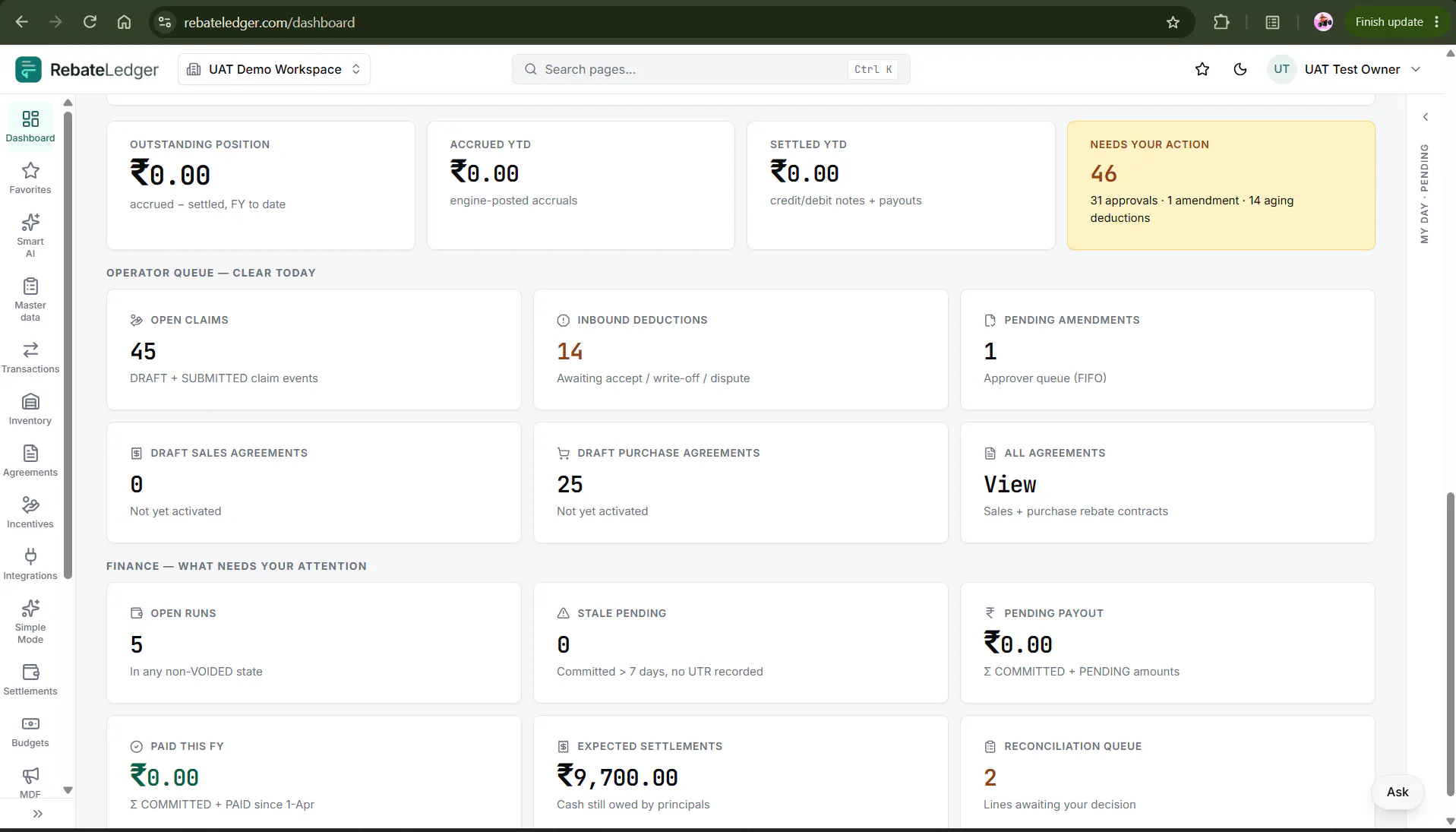Go to Agreements in the sidebar

pyautogui.click(x=30, y=460)
